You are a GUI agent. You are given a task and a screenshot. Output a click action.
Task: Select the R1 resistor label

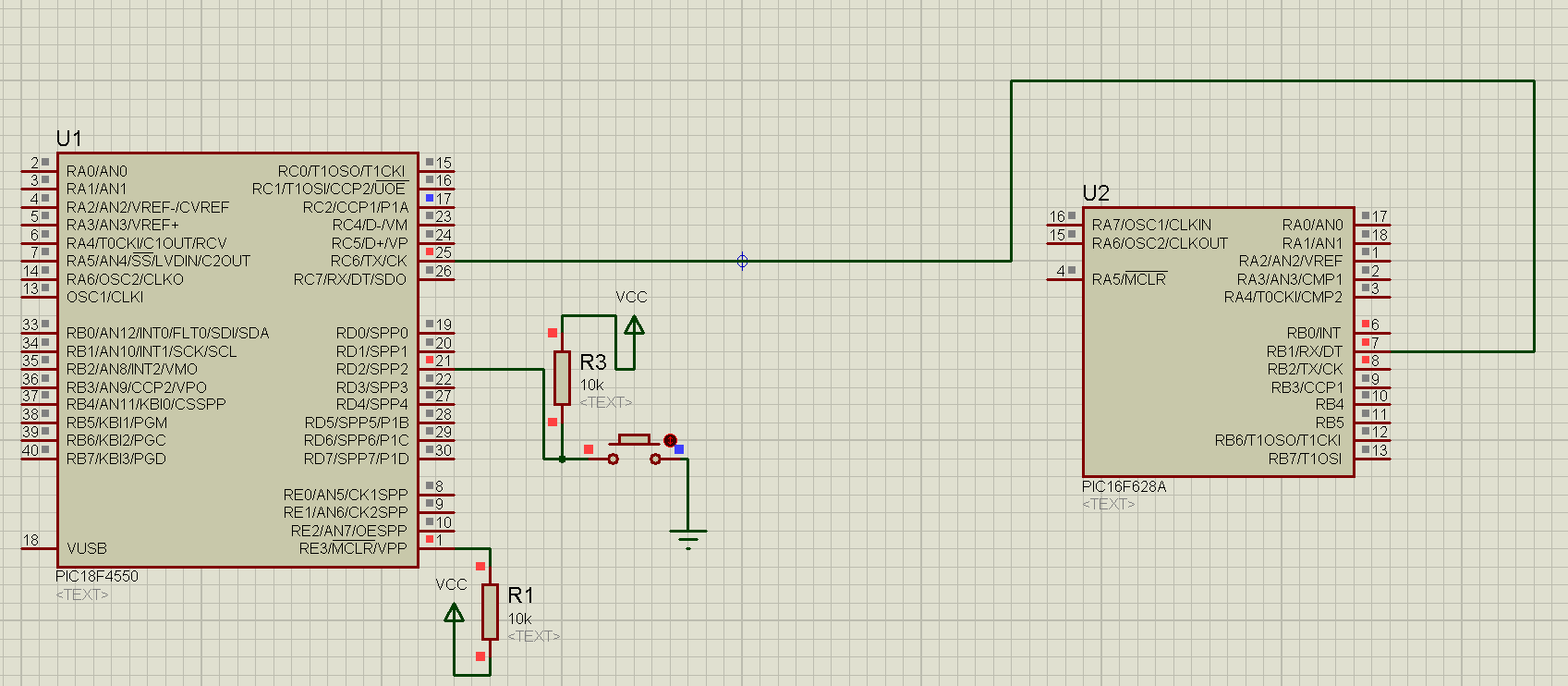tap(521, 595)
